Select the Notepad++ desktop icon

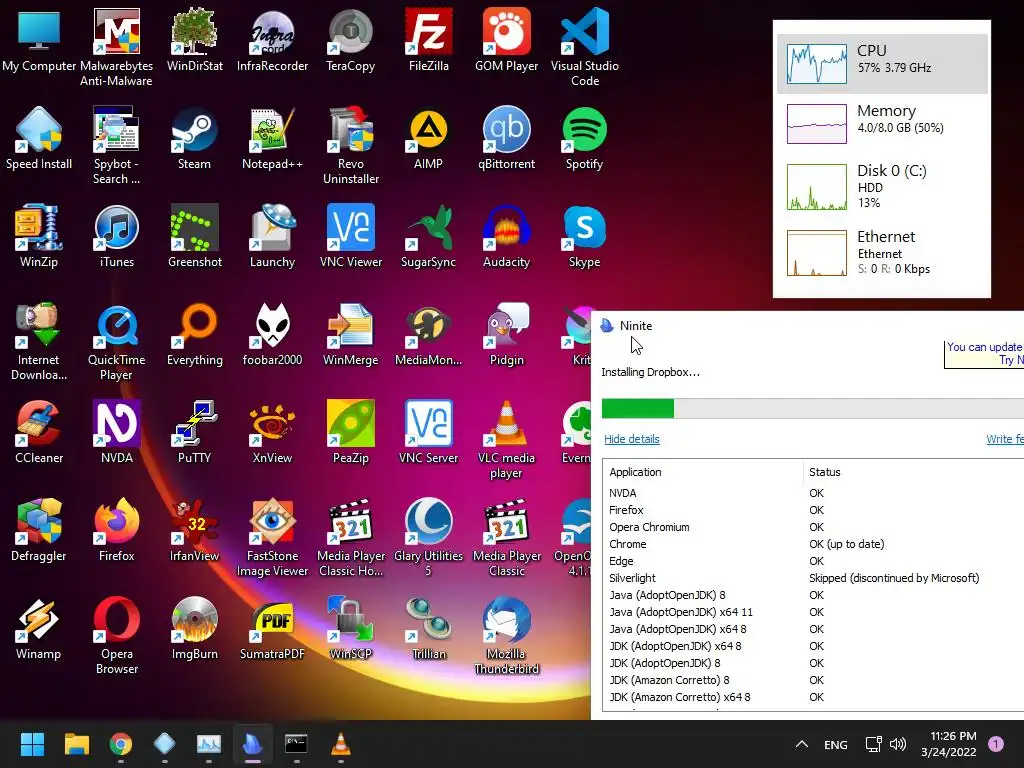coord(272,137)
